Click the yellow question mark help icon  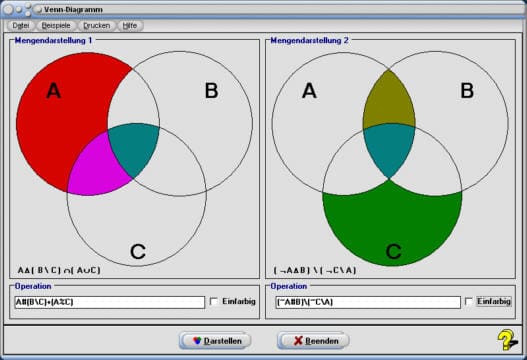tap(507, 340)
